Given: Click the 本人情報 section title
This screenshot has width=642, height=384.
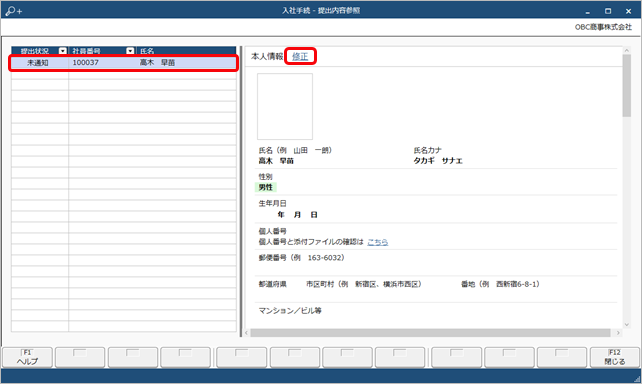Looking at the screenshot, I should click(267, 56).
